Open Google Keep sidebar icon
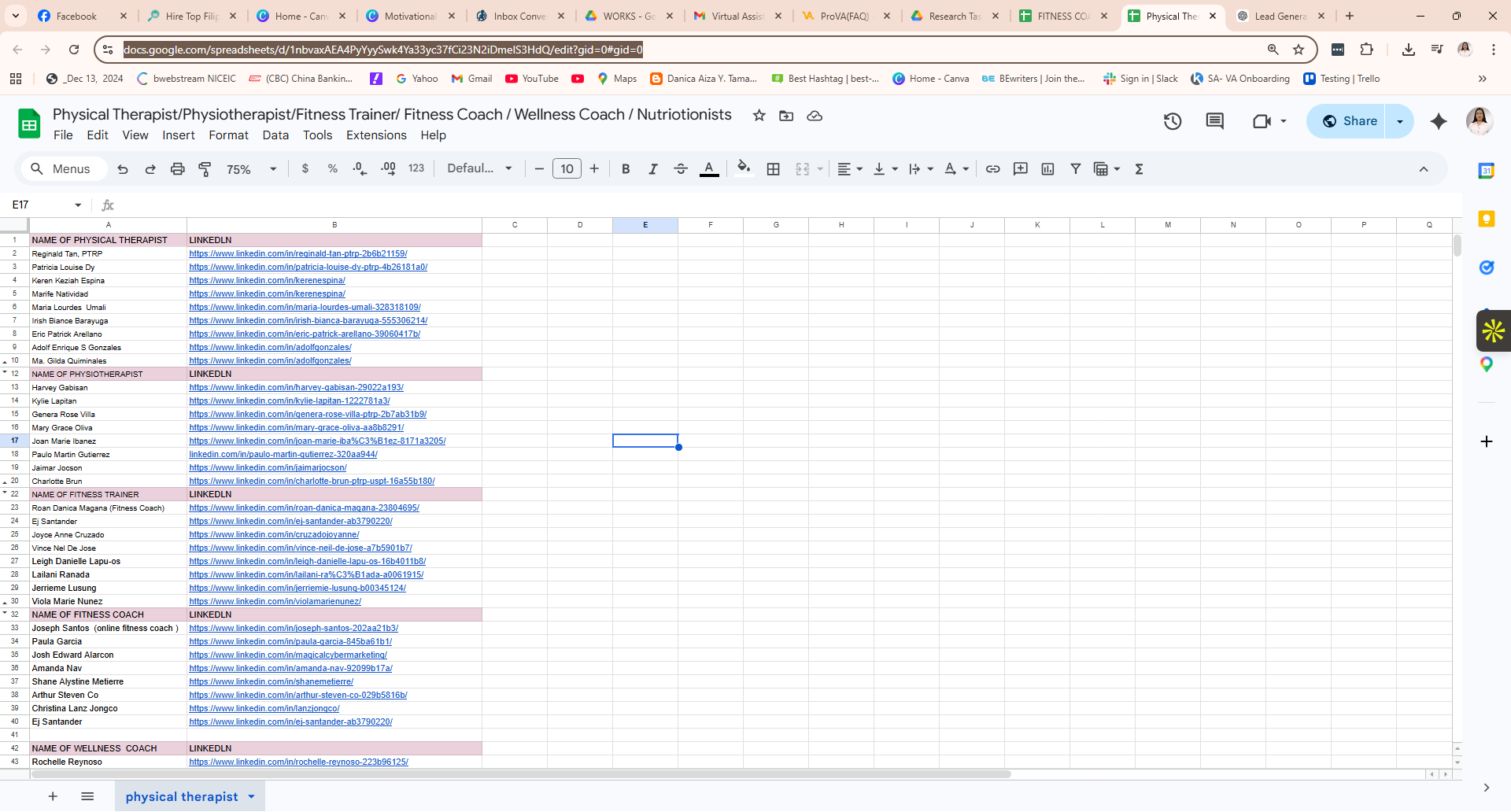This screenshot has height=812, width=1511. [x=1487, y=219]
